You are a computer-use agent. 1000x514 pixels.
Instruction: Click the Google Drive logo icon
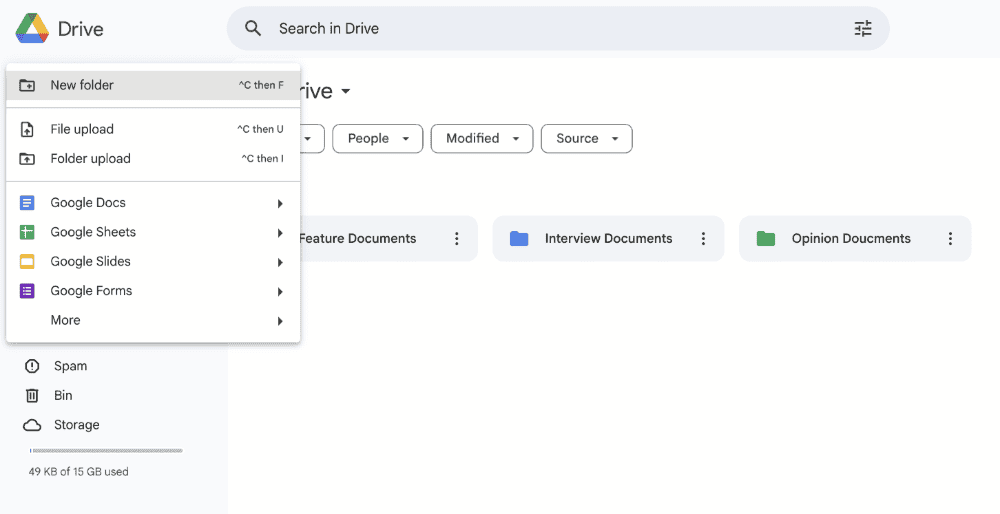pyautogui.click(x=33, y=29)
